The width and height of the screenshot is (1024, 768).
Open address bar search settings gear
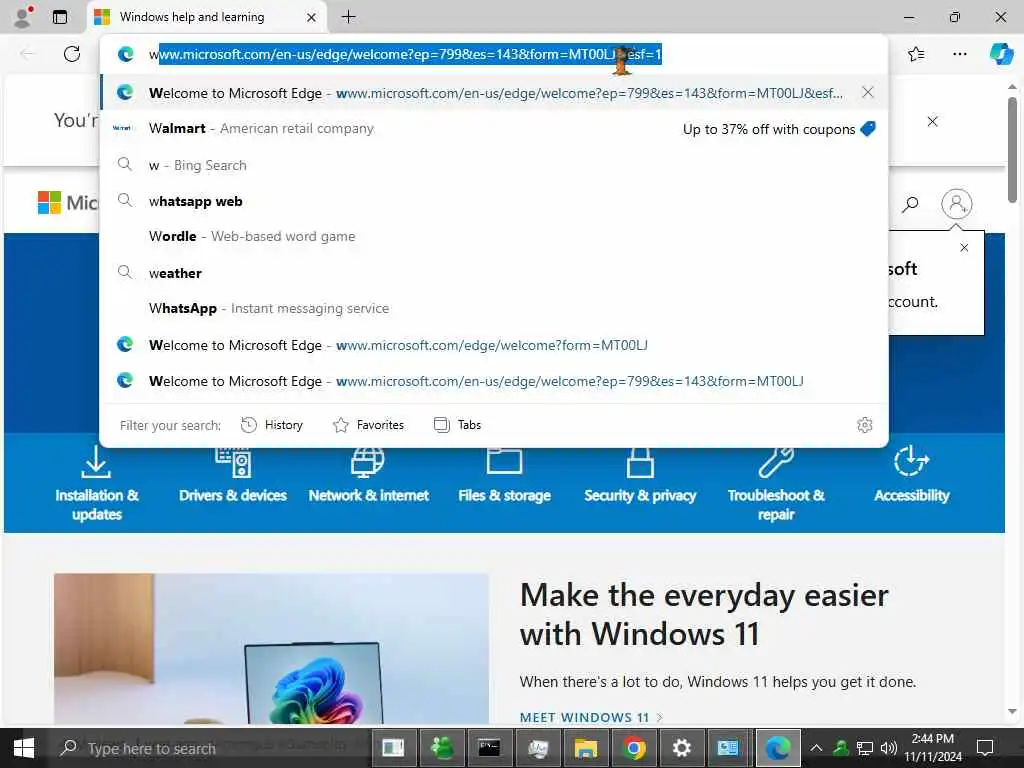(865, 425)
